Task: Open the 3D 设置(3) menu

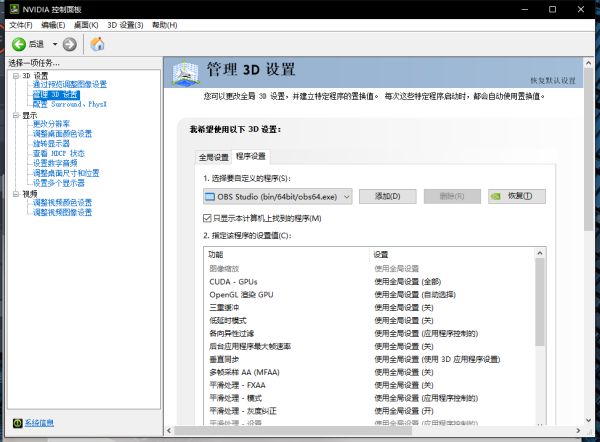Action: pyautogui.click(x=125, y=25)
